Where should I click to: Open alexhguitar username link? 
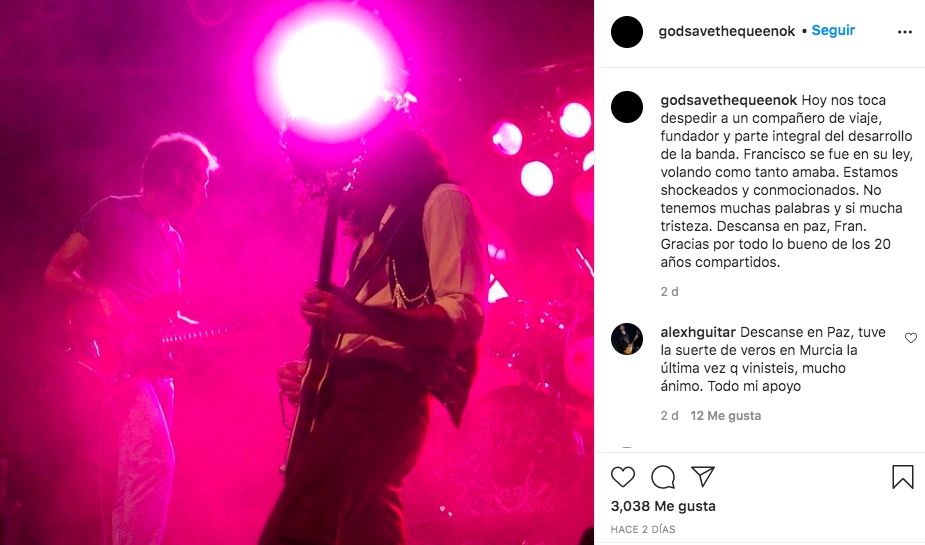698,332
